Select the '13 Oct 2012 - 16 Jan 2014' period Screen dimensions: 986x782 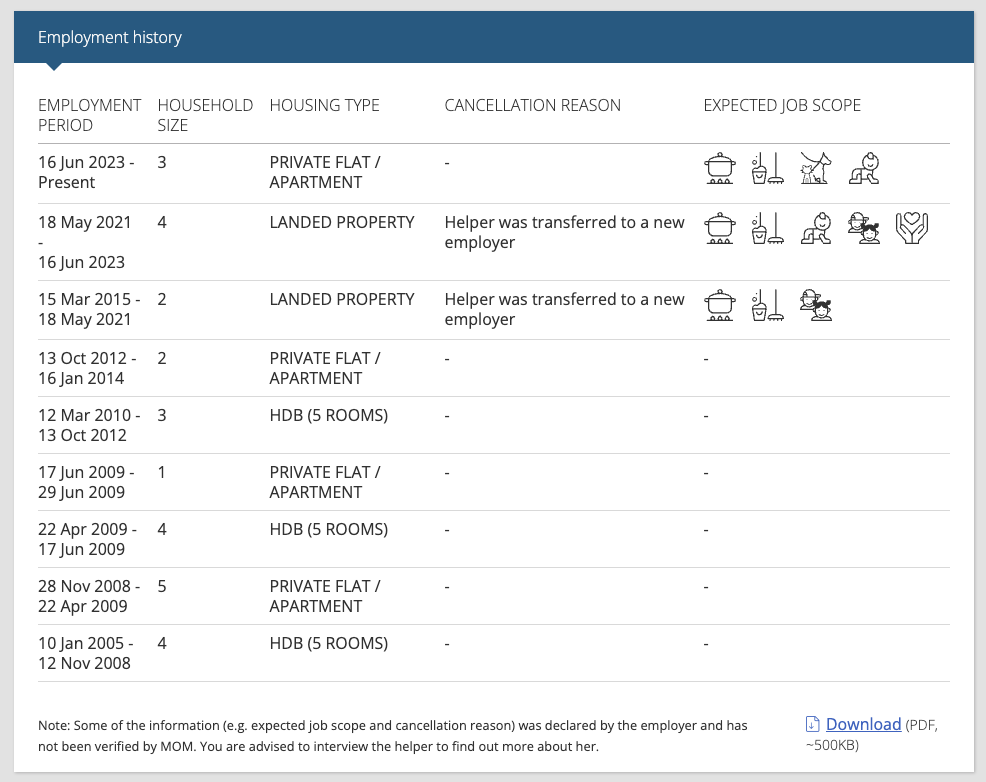pyautogui.click(x=87, y=368)
